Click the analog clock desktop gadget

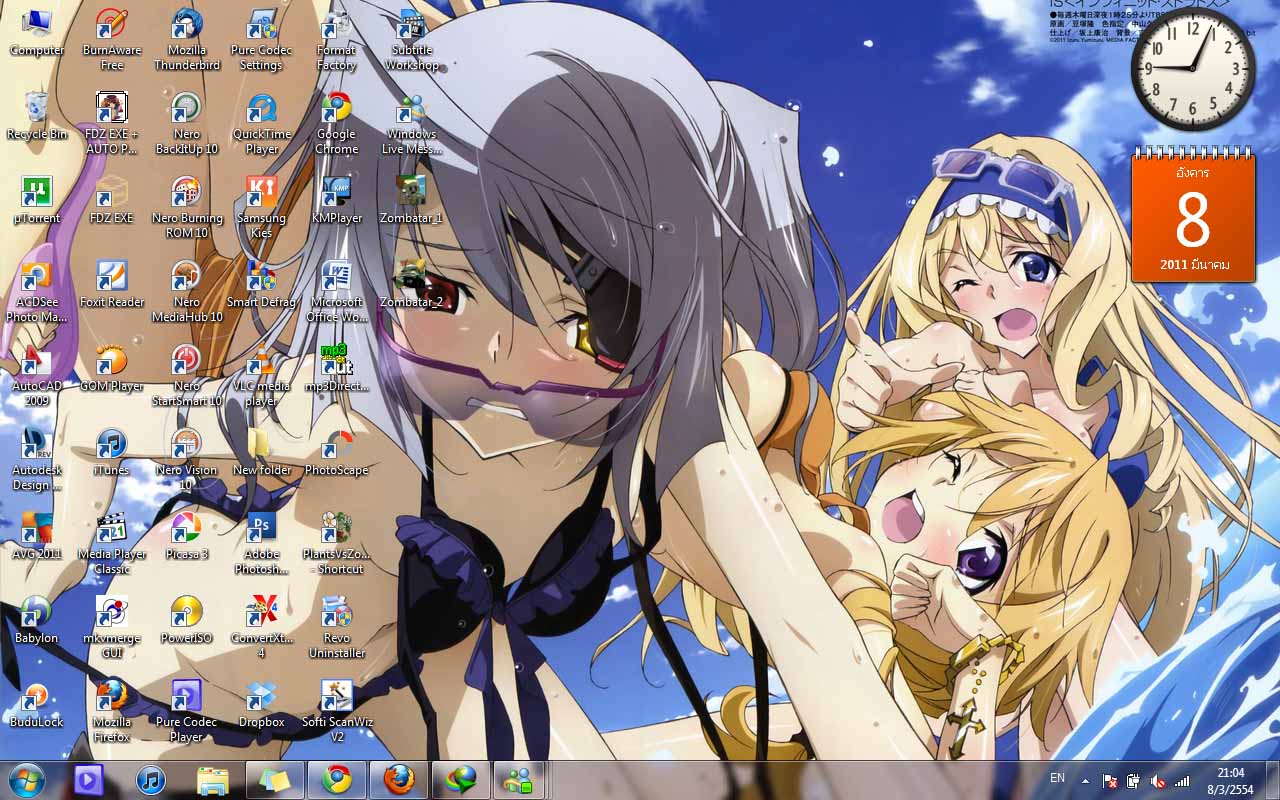(1193, 68)
